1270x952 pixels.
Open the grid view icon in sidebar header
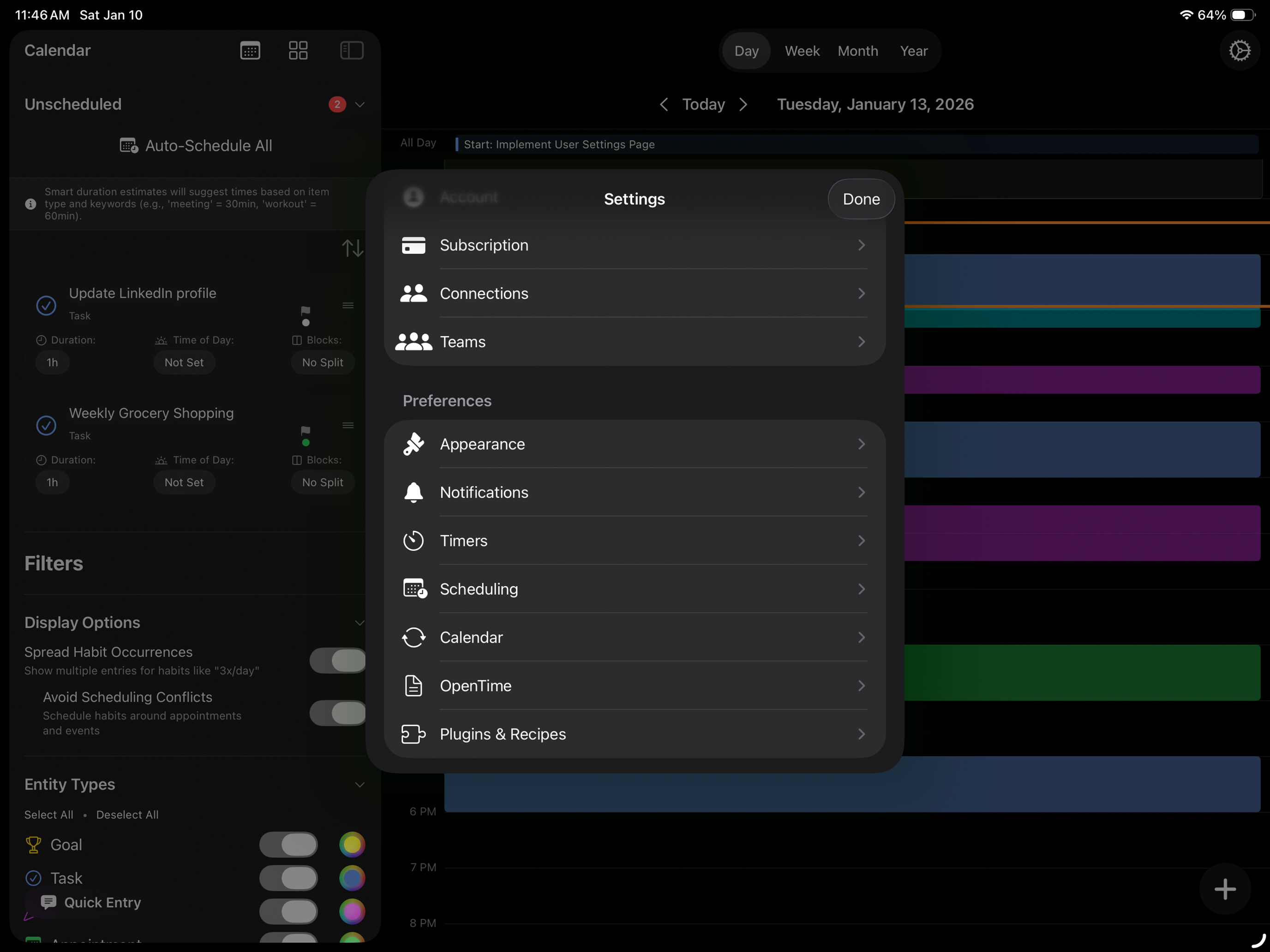[298, 50]
